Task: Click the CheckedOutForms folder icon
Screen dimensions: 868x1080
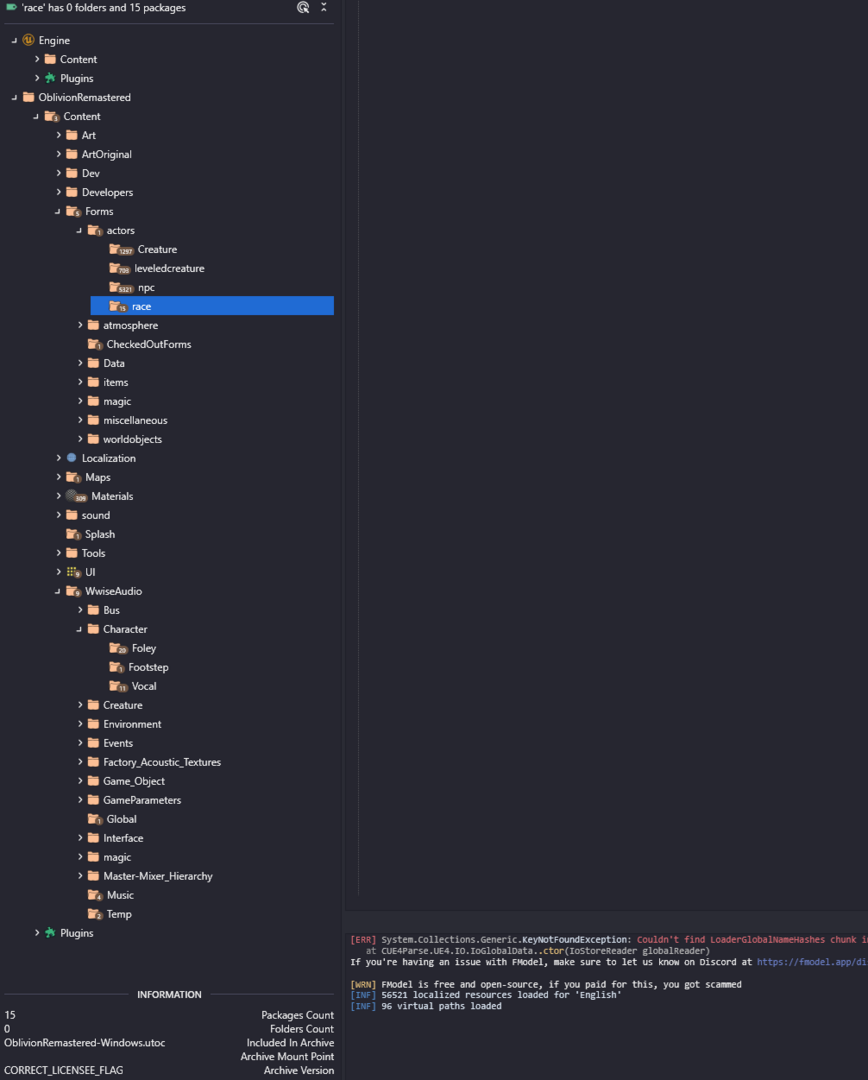Action: (x=95, y=344)
